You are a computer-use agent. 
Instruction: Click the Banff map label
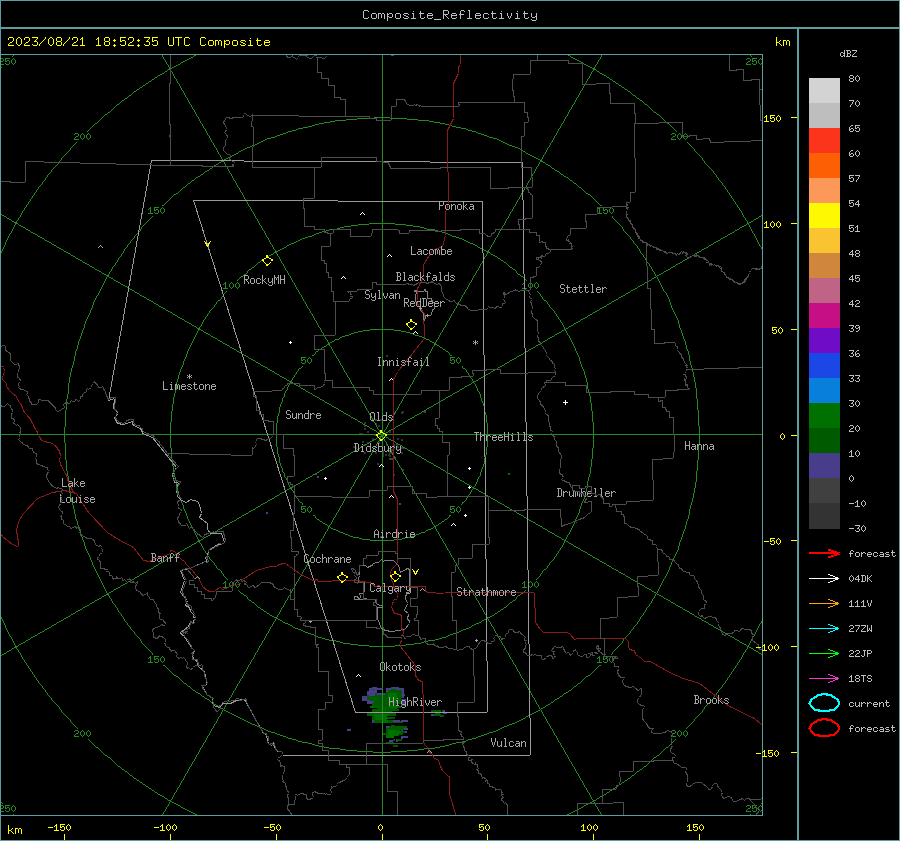tap(165, 557)
